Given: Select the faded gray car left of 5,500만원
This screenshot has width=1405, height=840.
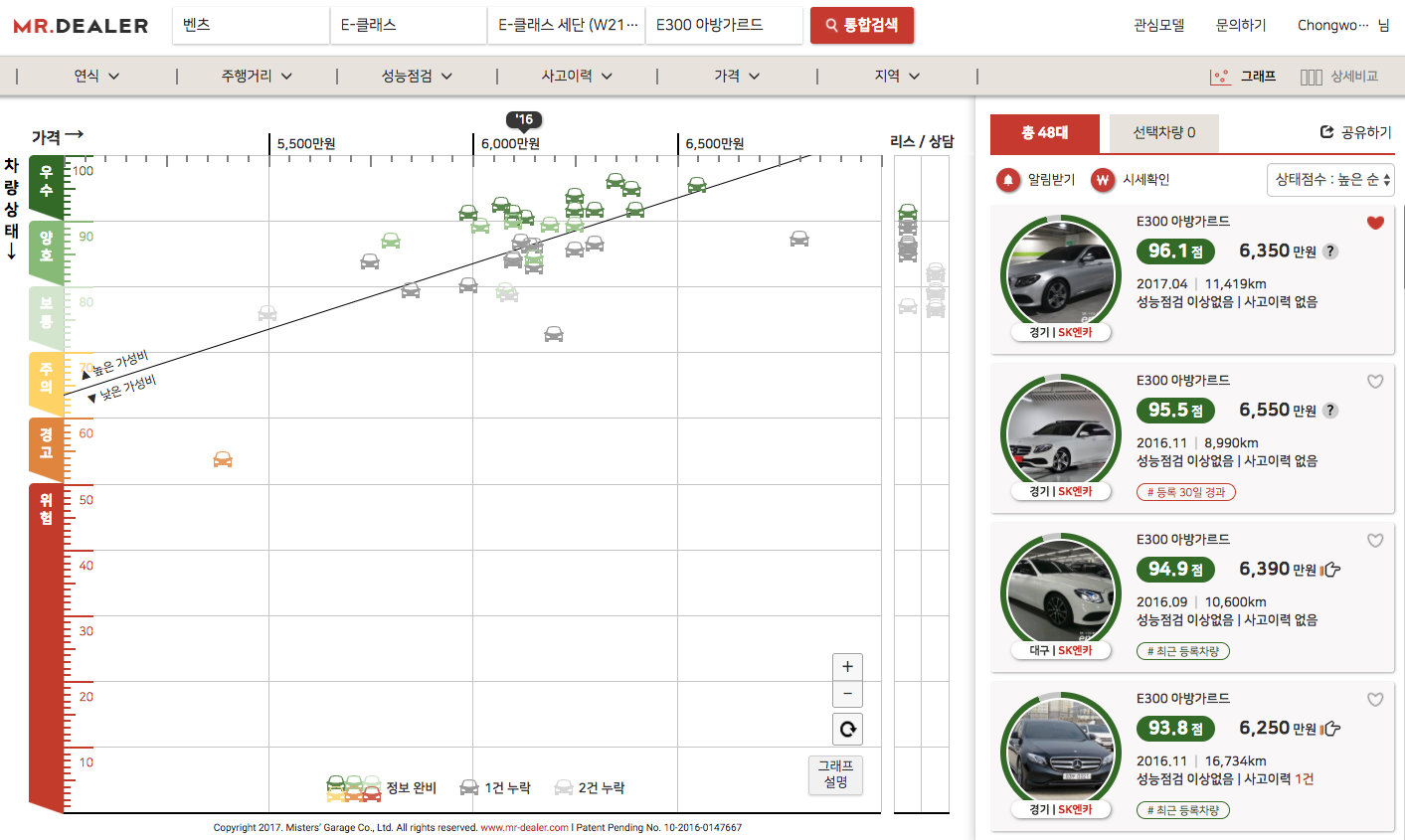Looking at the screenshot, I should tap(266, 313).
